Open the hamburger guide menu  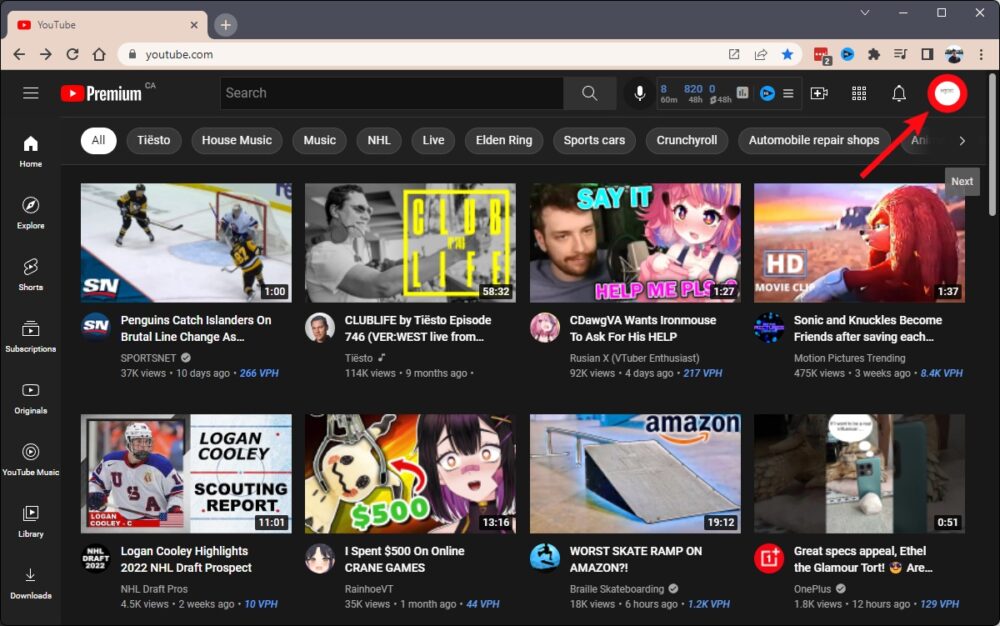[31, 93]
